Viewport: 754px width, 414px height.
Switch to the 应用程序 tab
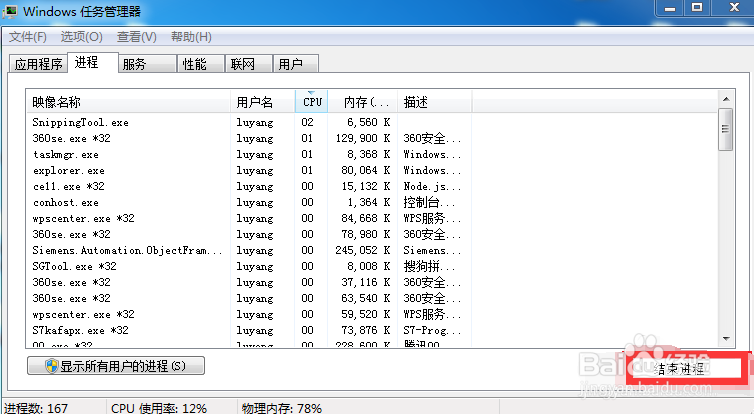click(38, 64)
